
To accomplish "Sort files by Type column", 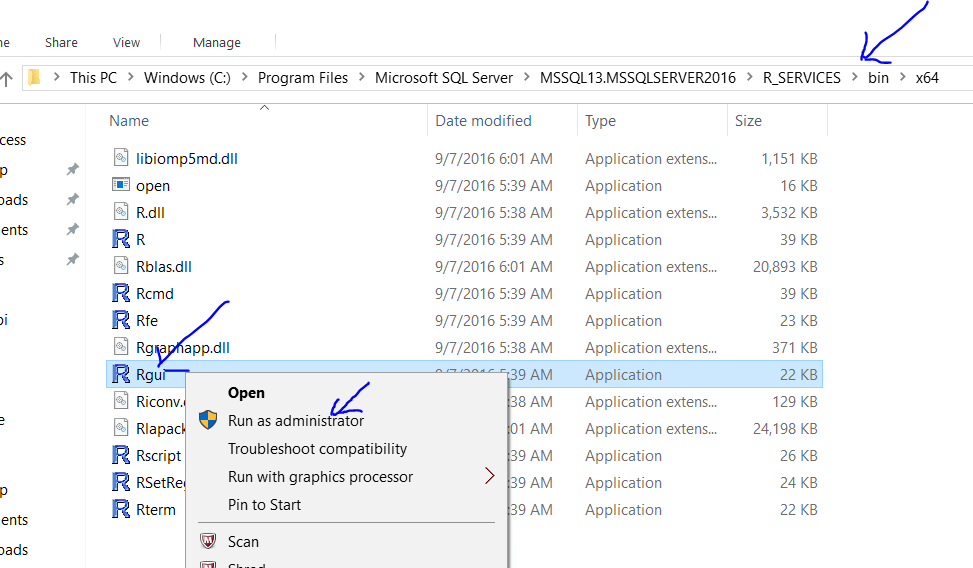I will pyautogui.click(x=600, y=121).
